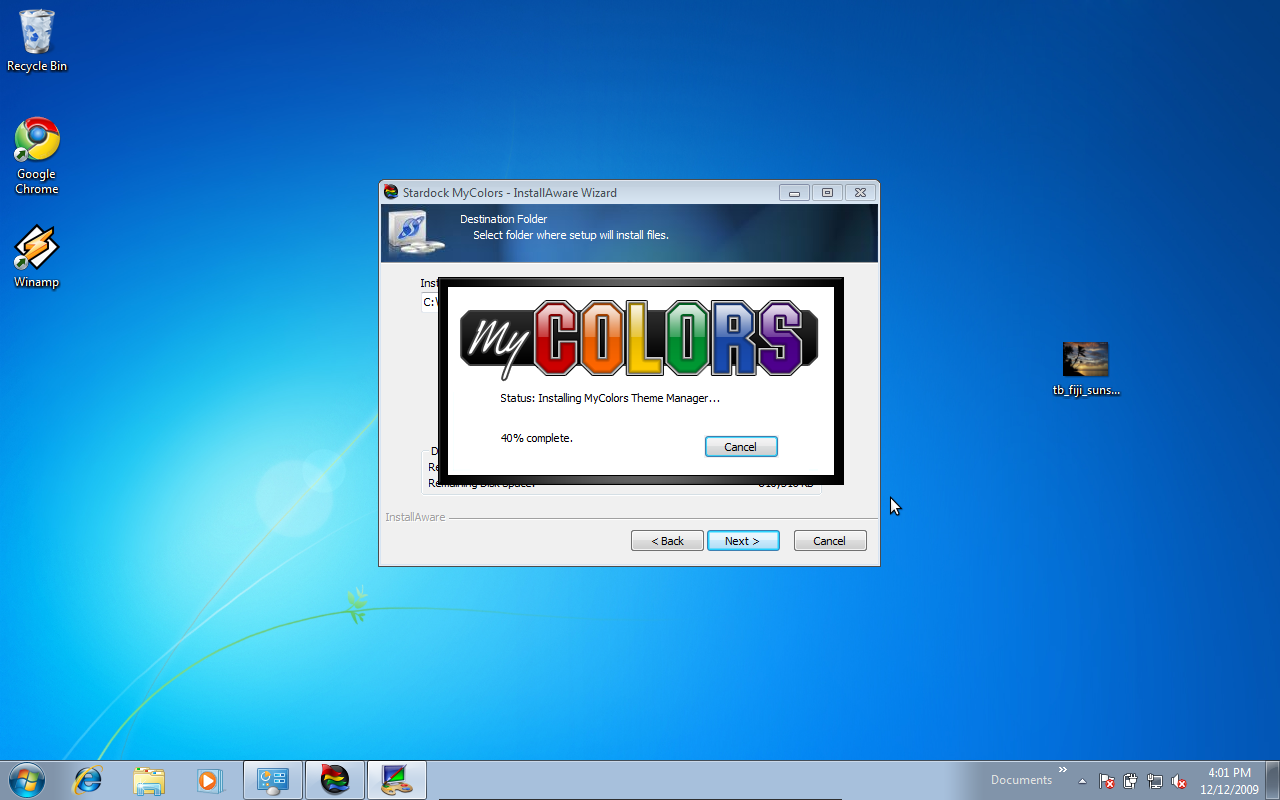
Task: Expand the Documents toolbar chevron
Action: point(1062,771)
